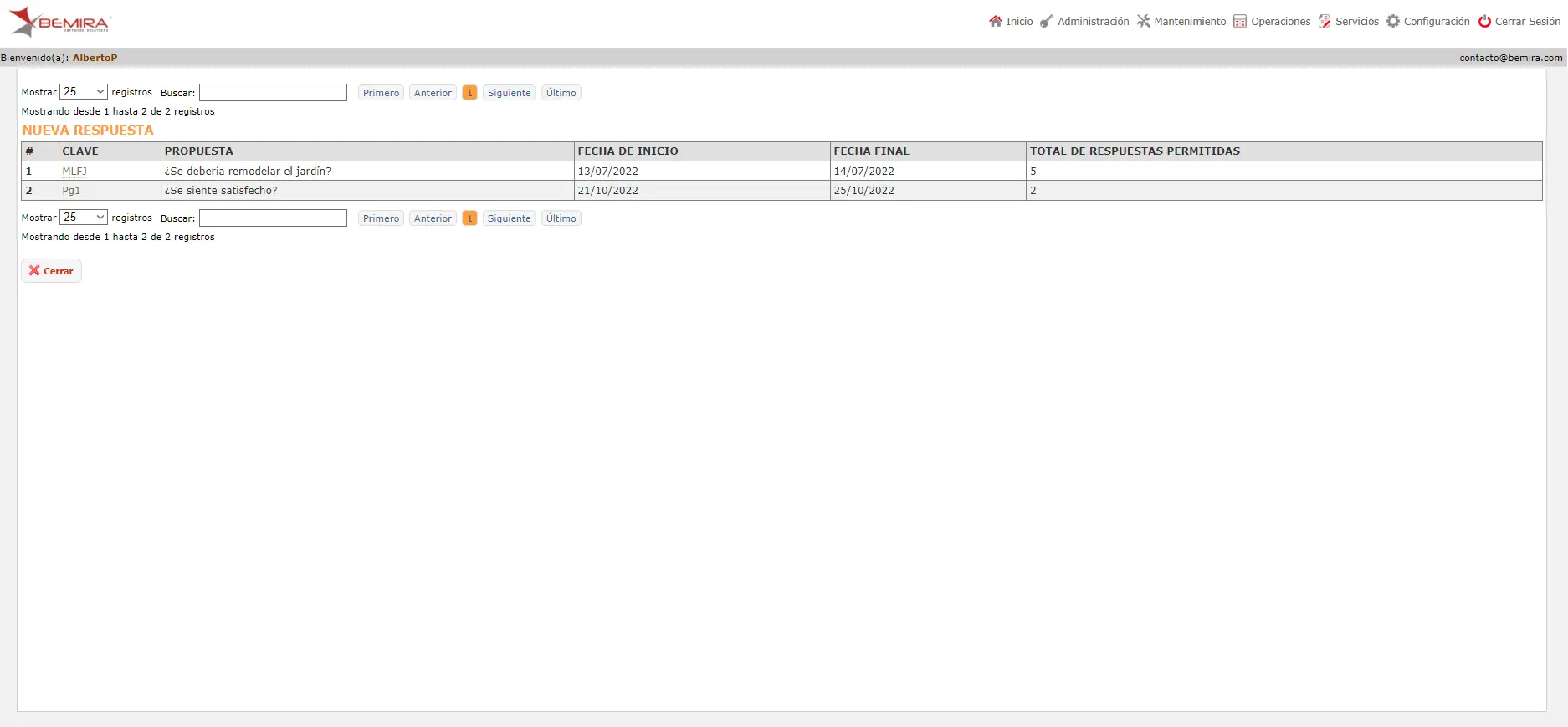The width and height of the screenshot is (1568, 727).
Task: Open the Mantenimiento menu
Action: coord(1189,22)
